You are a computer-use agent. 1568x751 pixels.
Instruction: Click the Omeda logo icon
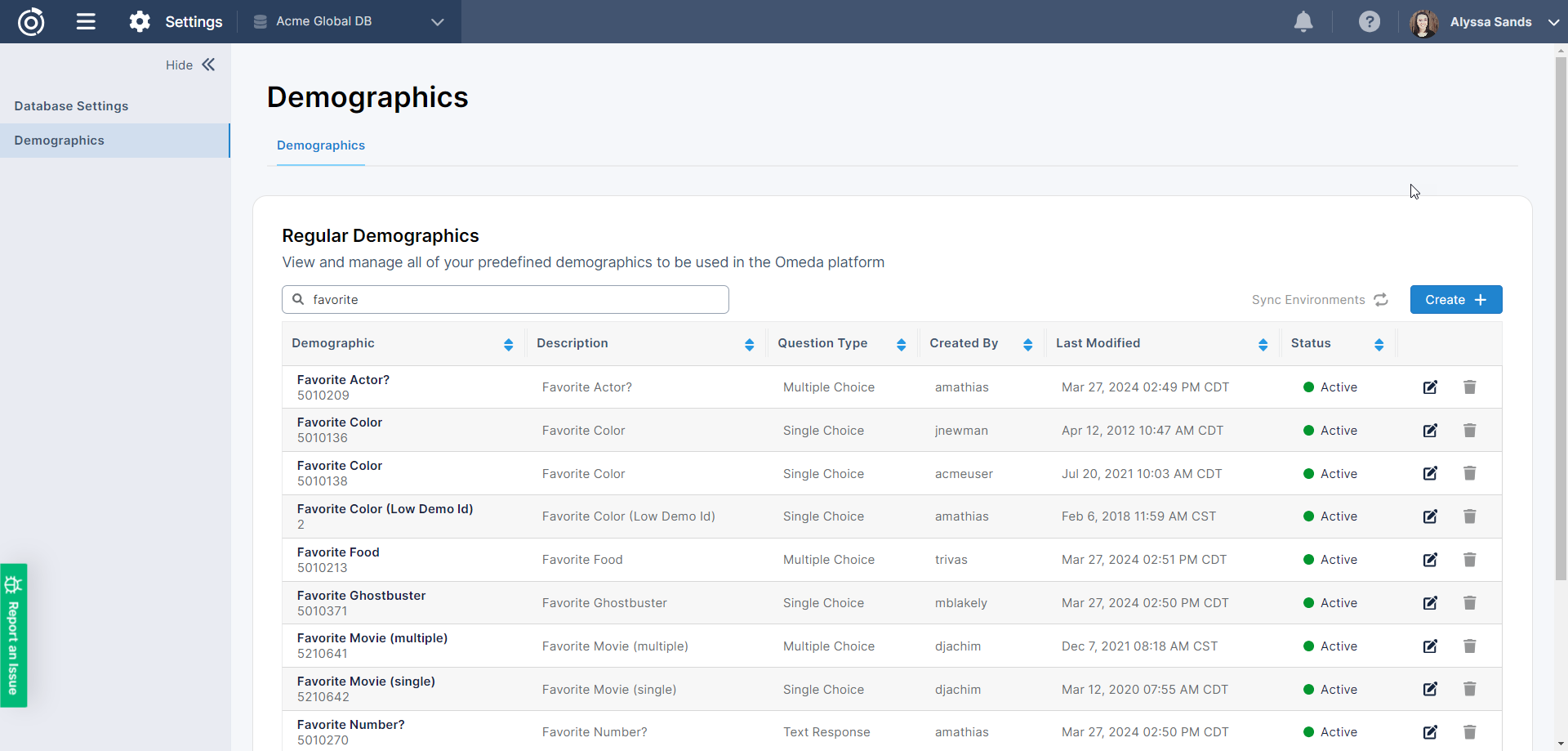(31, 22)
